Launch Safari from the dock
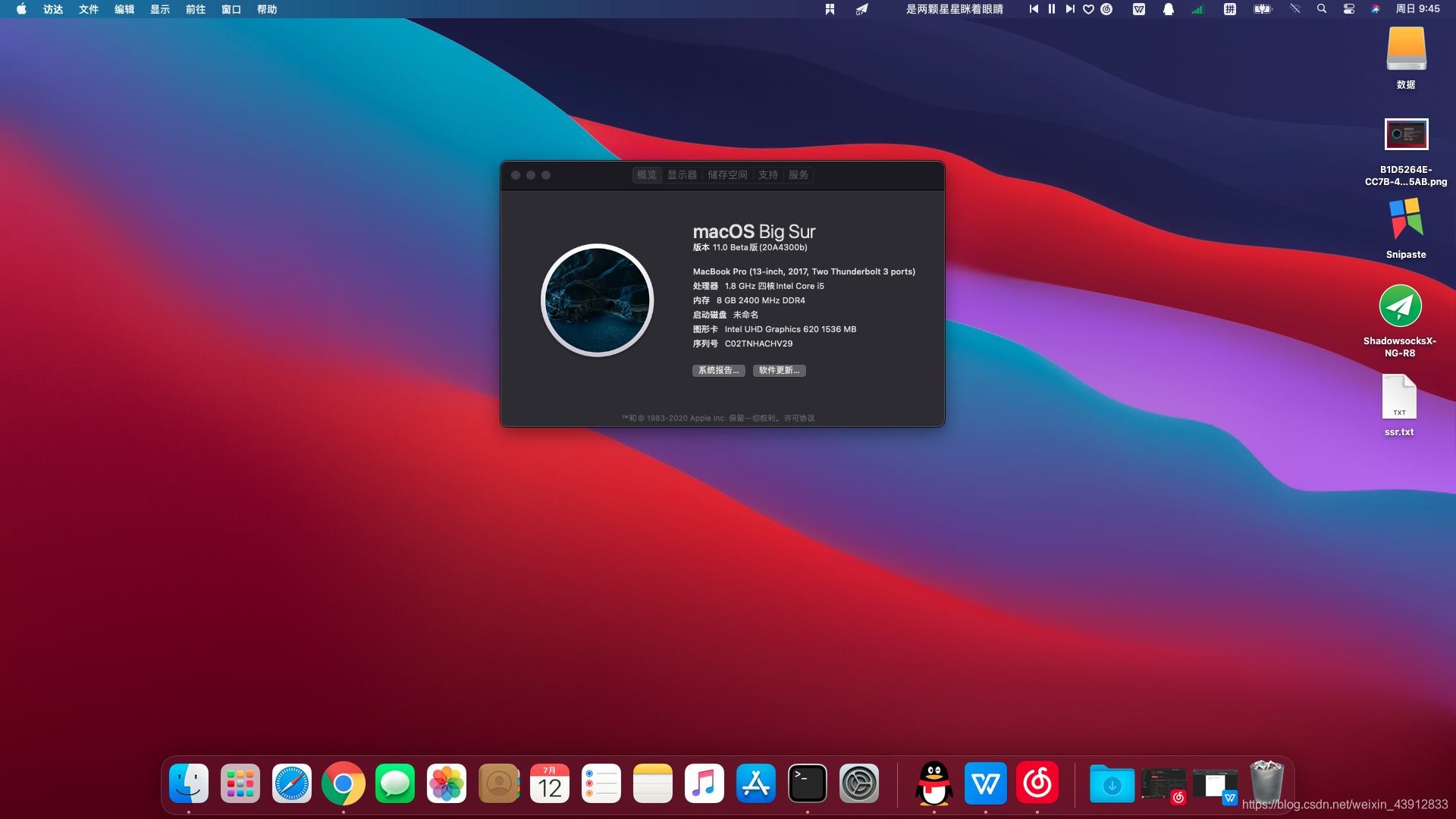 (292, 783)
